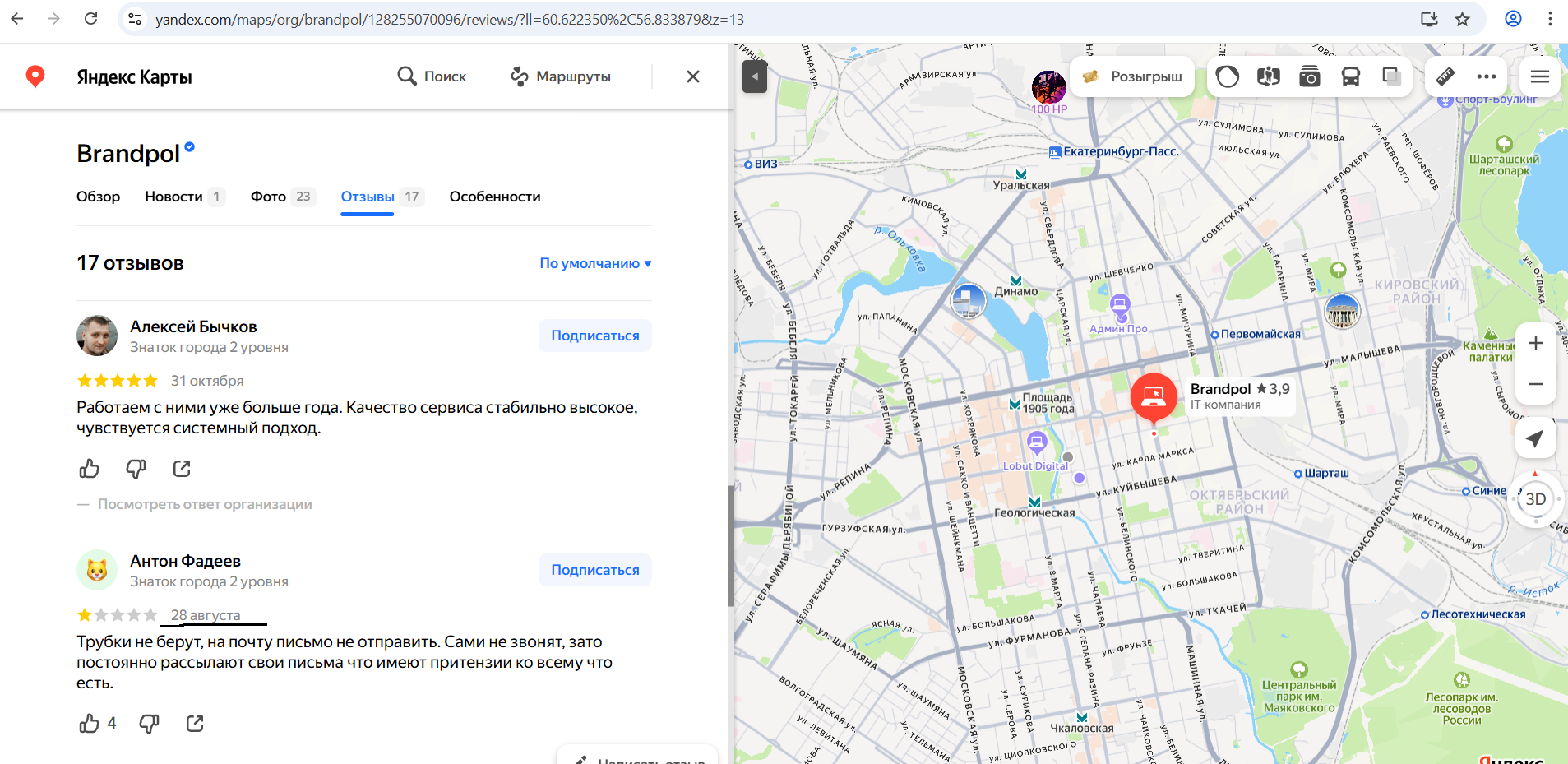Click thumbs down on Антон Фадеев review
Screen dimensions: 1568x764
(x=149, y=724)
